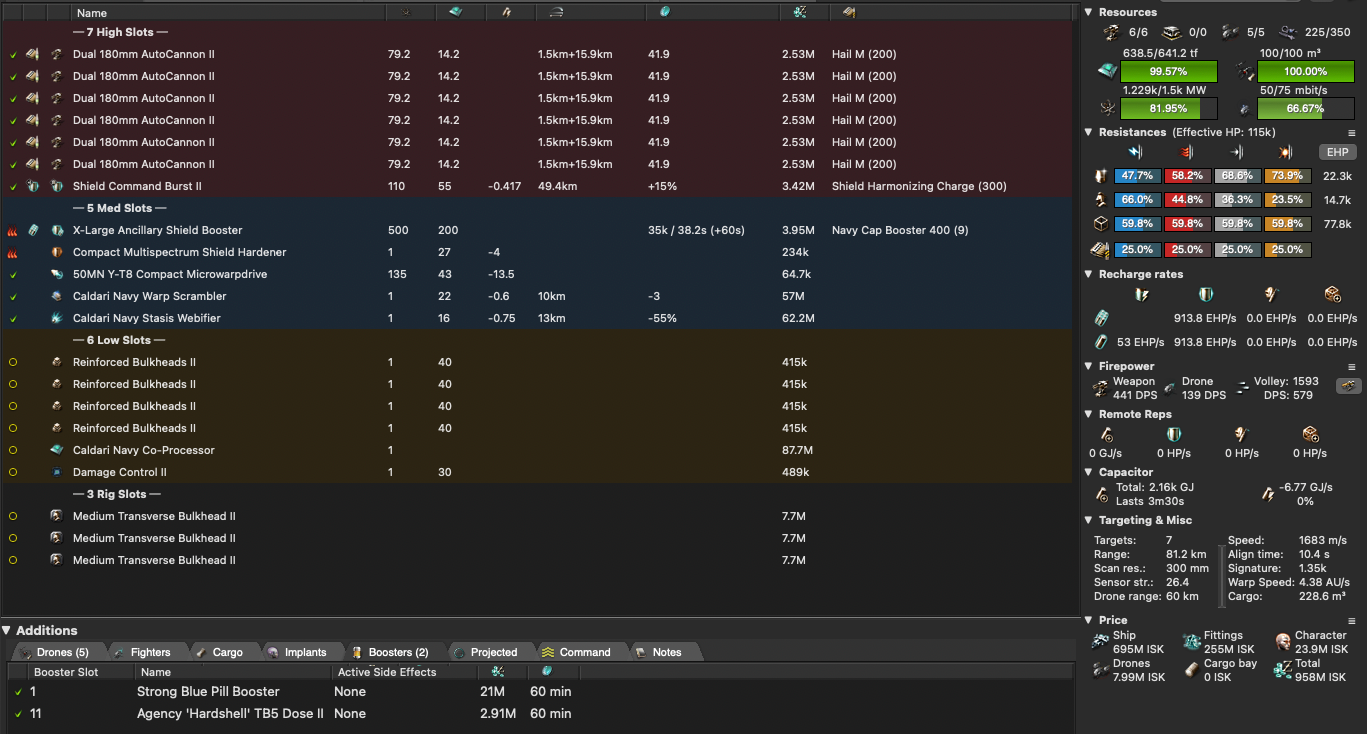Viewport: 1367px width, 734px height.
Task: Click the Caldari Navy Stasis Webifier icon
Action: point(57,318)
